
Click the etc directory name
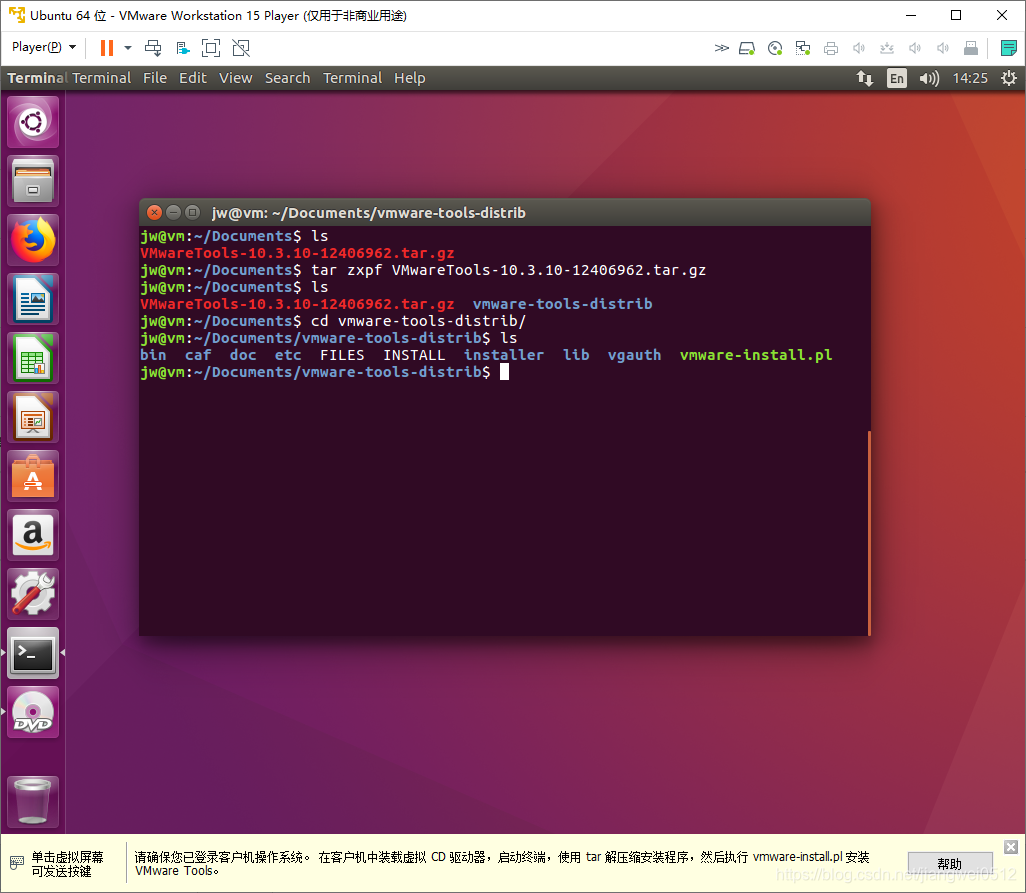[288, 355]
